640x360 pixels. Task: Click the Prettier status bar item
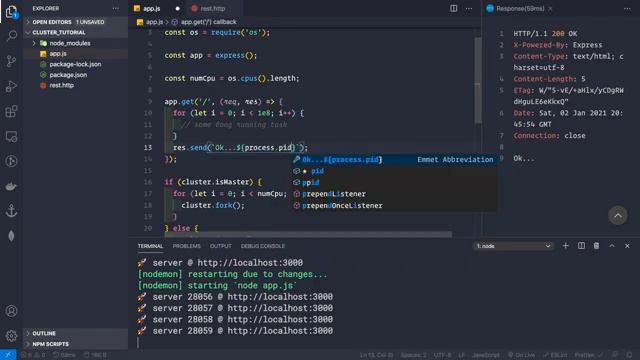tap(588, 355)
